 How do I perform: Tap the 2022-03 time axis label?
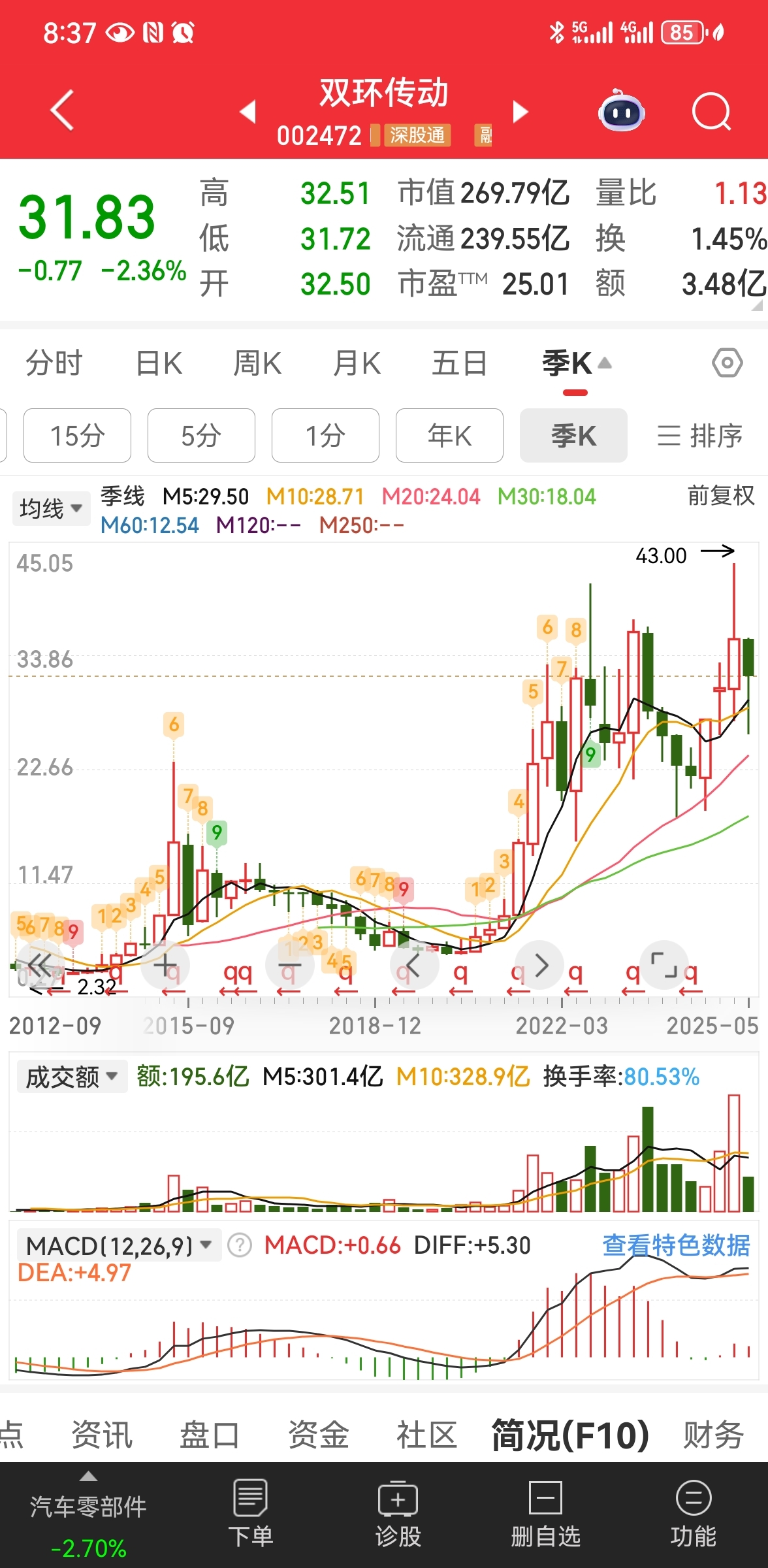point(562,1026)
